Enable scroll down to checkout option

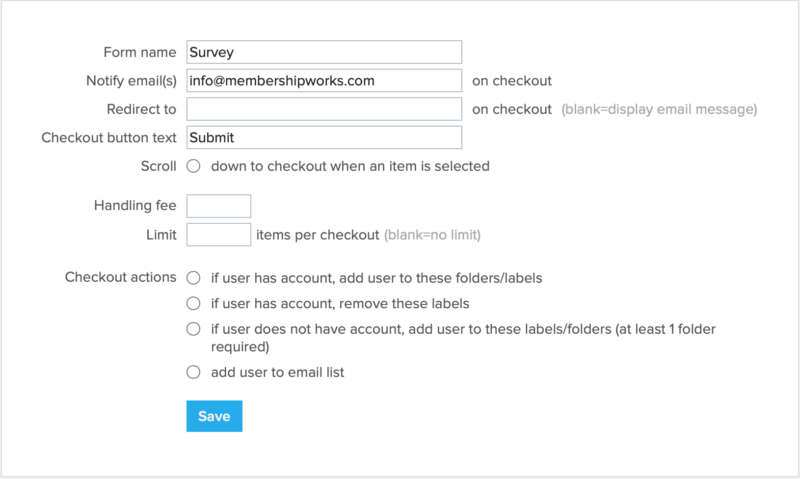point(194,166)
